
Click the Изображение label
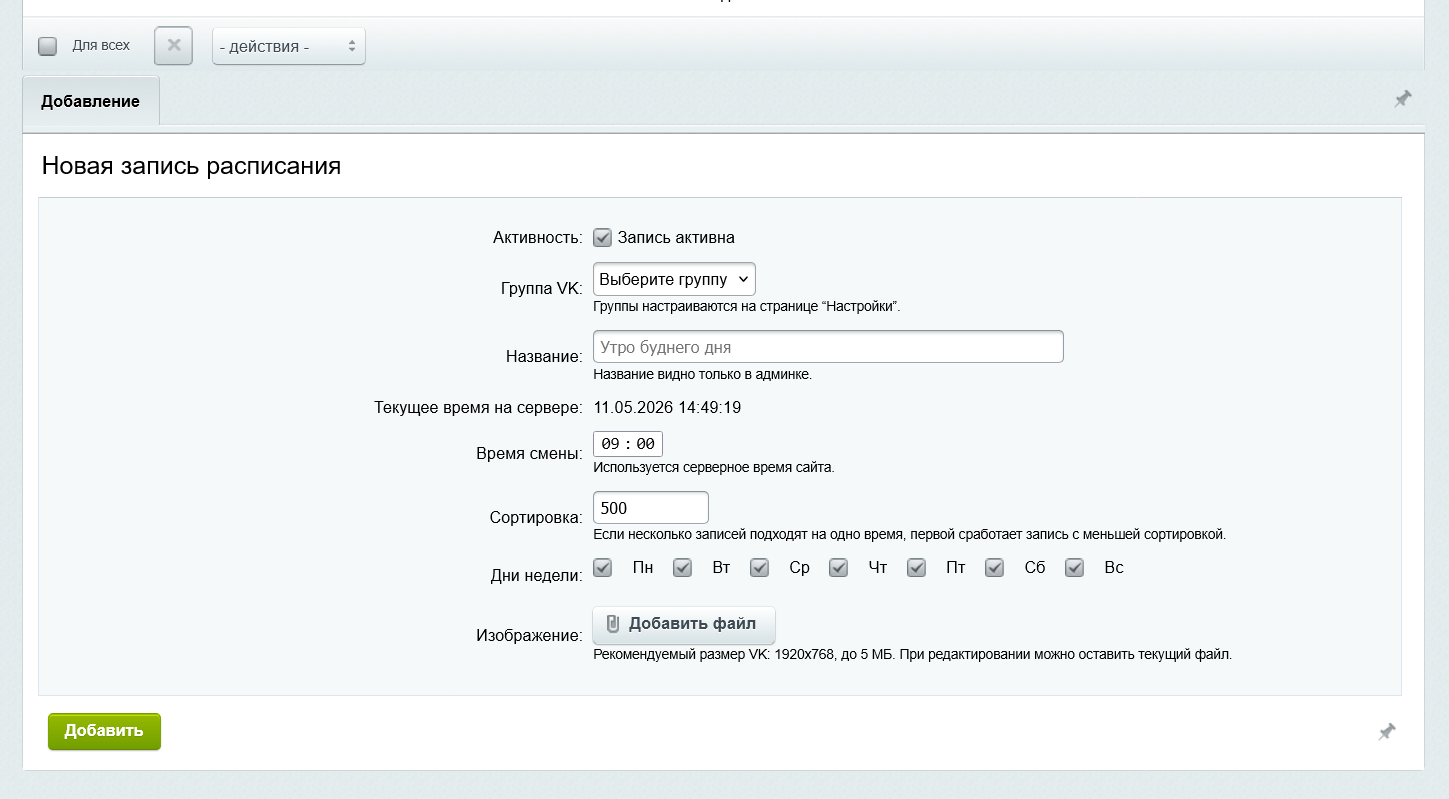tap(529, 635)
